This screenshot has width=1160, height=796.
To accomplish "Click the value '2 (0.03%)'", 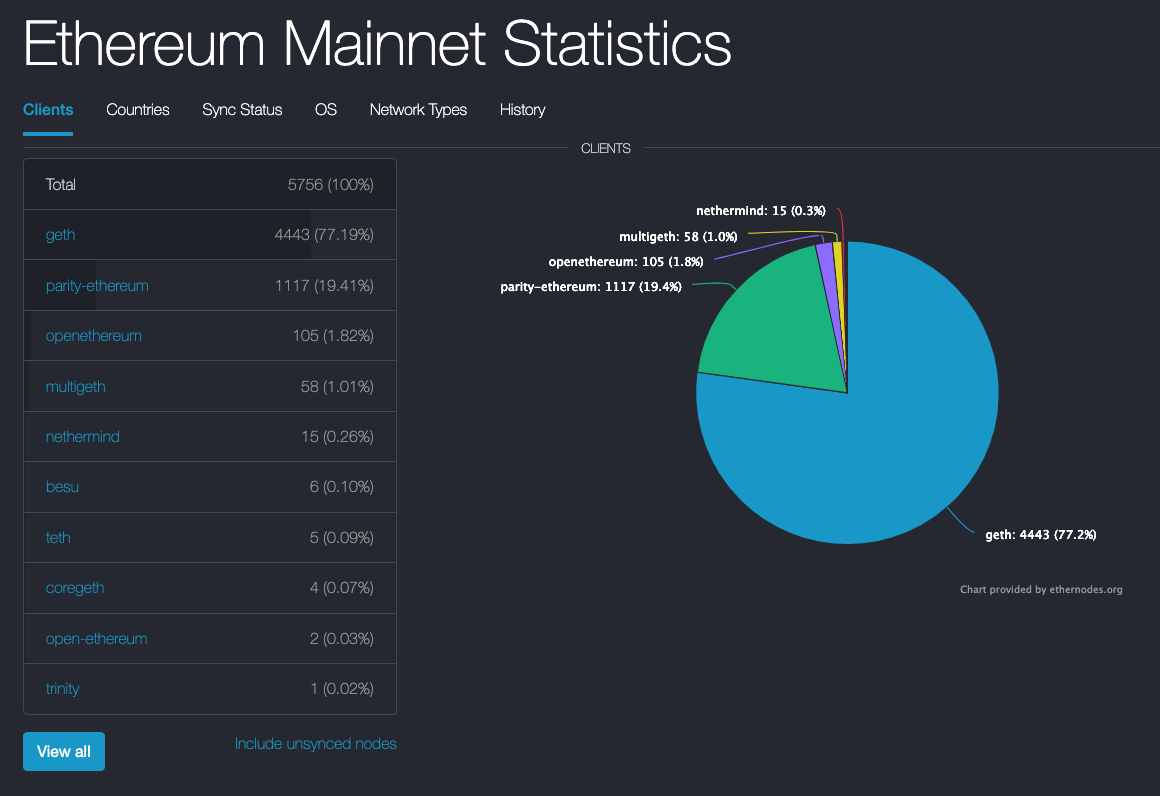I will [341, 638].
